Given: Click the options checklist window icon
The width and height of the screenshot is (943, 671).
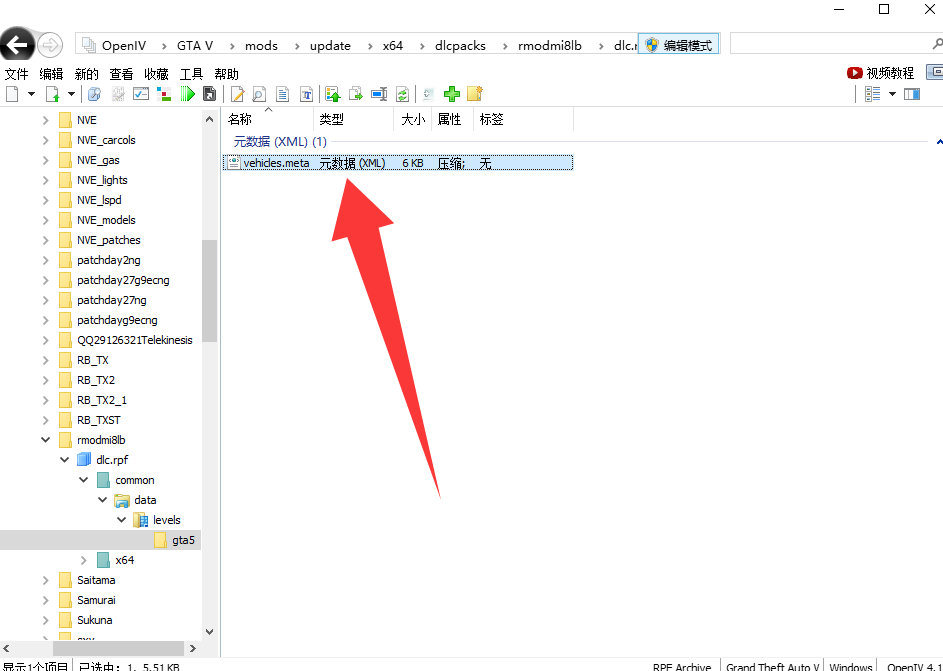Looking at the screenshot, I should pos(141,94).
